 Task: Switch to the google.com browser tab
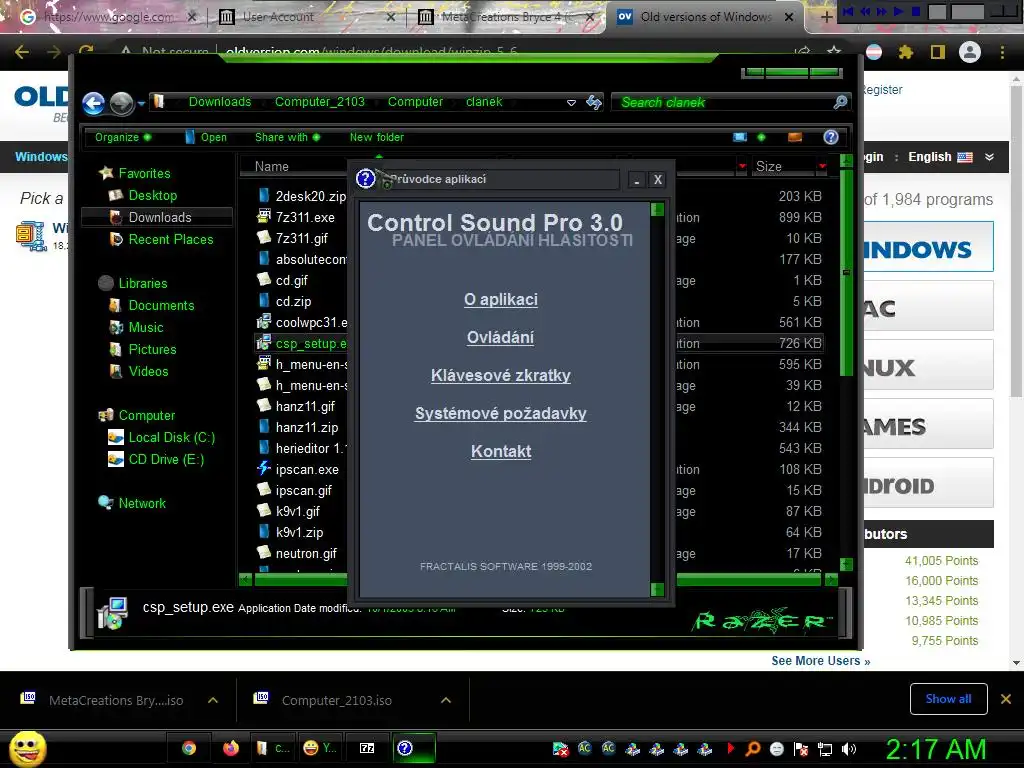click(108, 17)
